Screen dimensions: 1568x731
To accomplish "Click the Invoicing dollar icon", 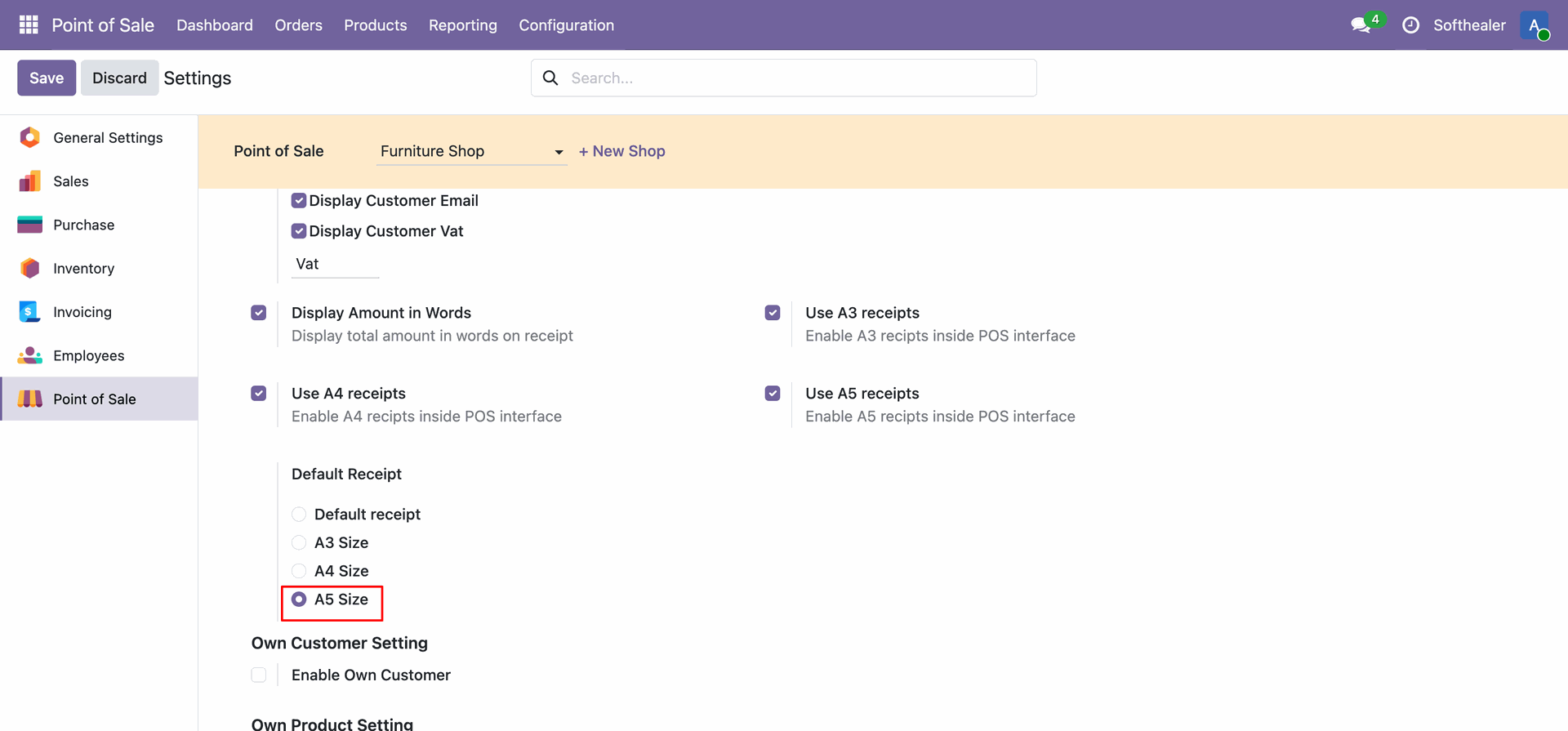I will click(x=30, y=312).
